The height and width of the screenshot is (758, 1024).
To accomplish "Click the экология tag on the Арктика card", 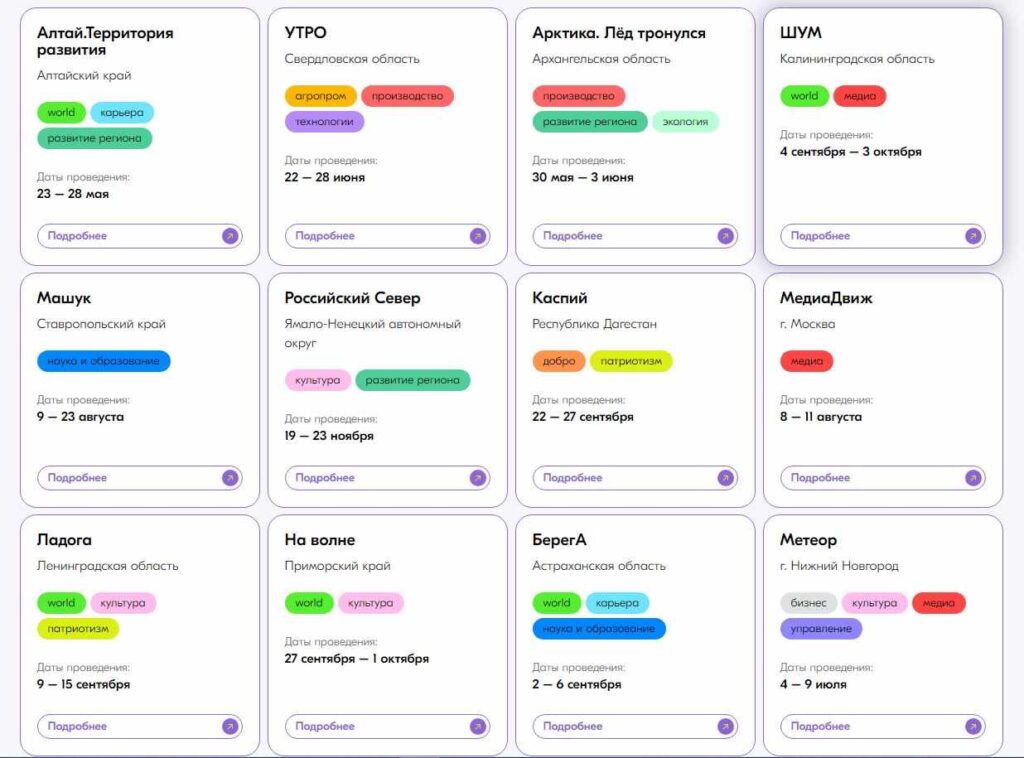I will (x=685, y=122).
